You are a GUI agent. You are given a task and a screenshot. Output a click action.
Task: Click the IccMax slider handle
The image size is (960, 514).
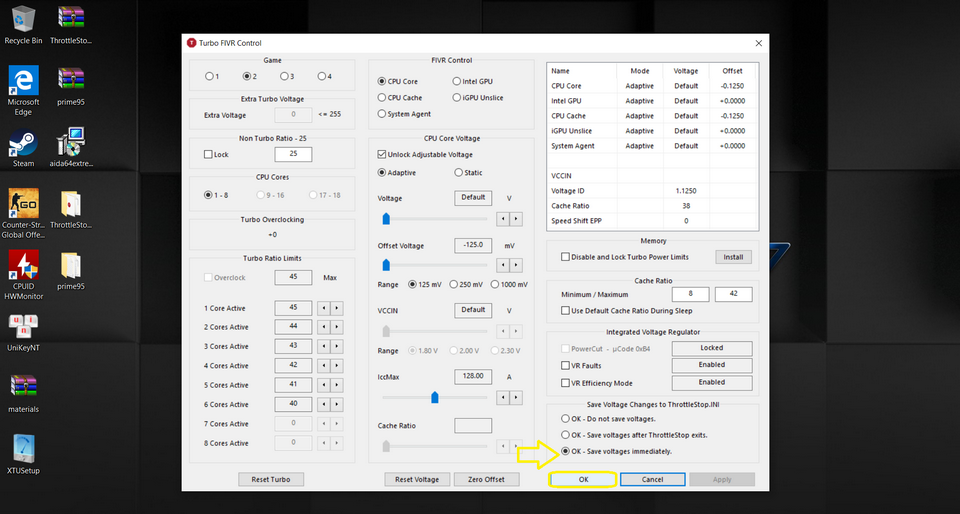click(x=434, y=397)
